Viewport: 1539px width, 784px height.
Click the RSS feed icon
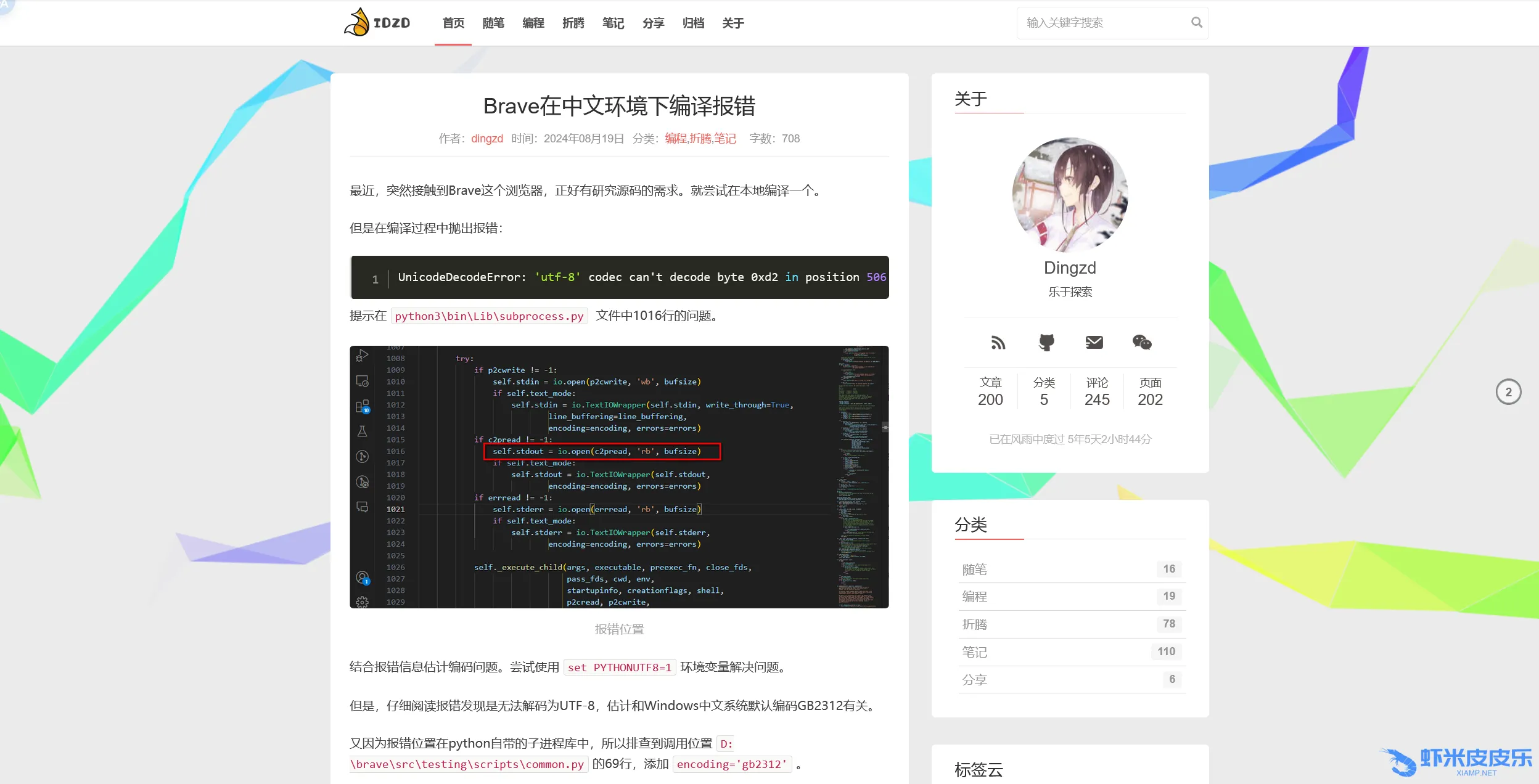tap(998, 342)
